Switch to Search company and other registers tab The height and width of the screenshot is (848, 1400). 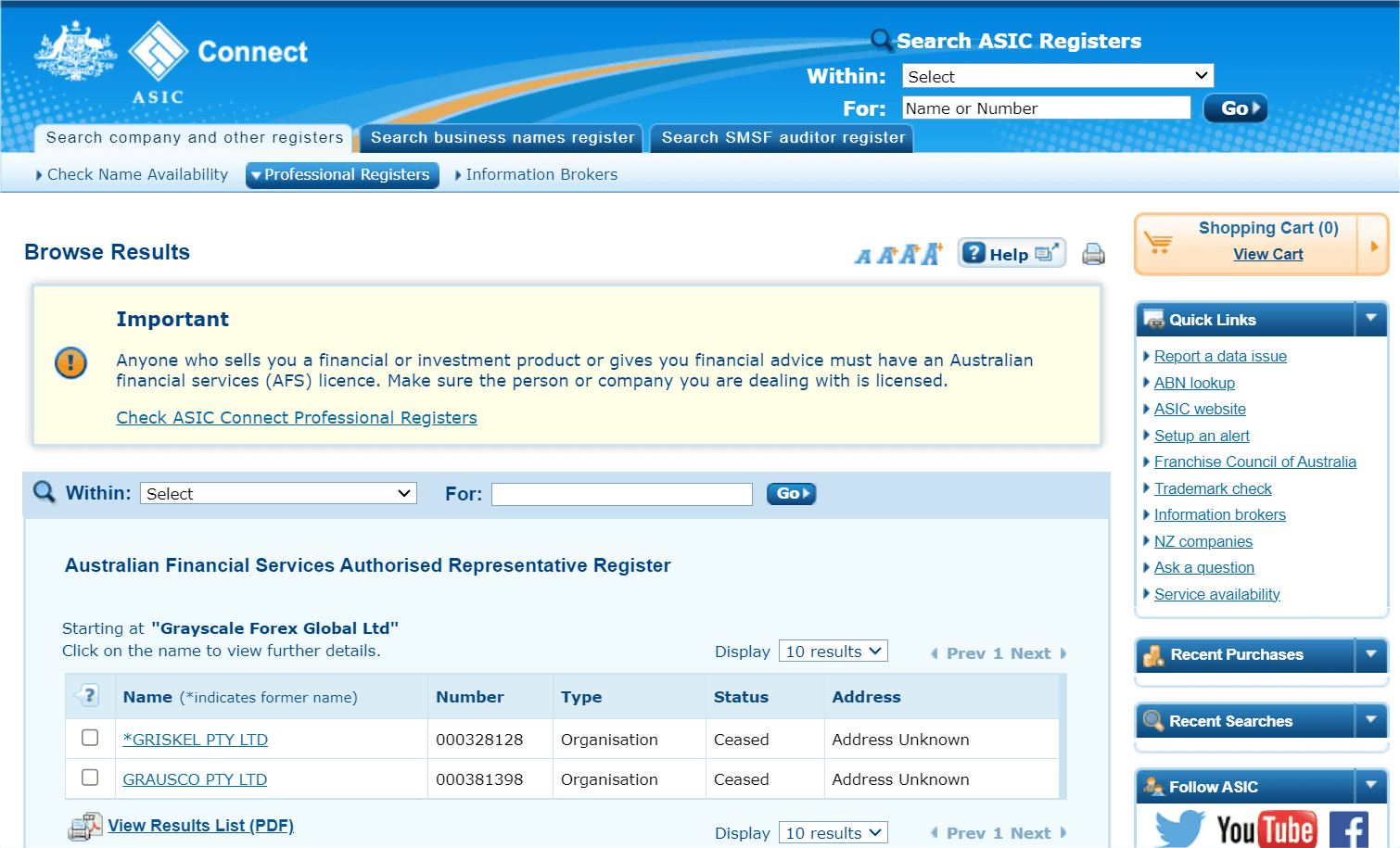195,138
